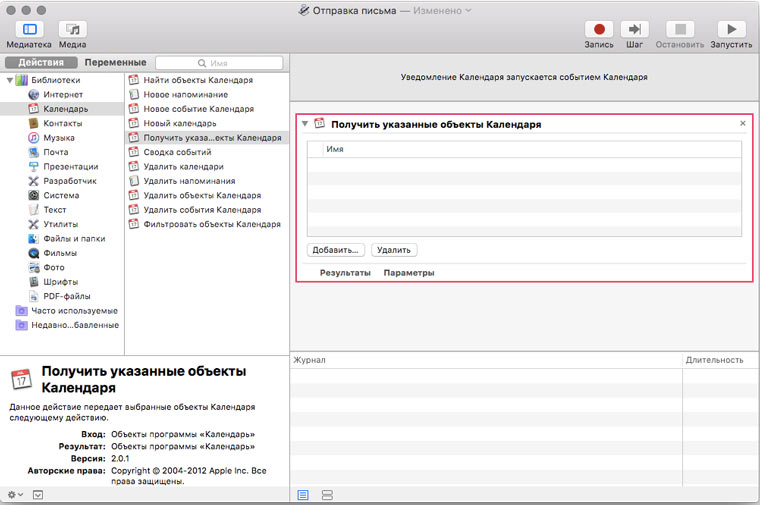Collapse the Получить указанные объекты action triangle
The image size is (760, 505).
click(x=305, y=124)
